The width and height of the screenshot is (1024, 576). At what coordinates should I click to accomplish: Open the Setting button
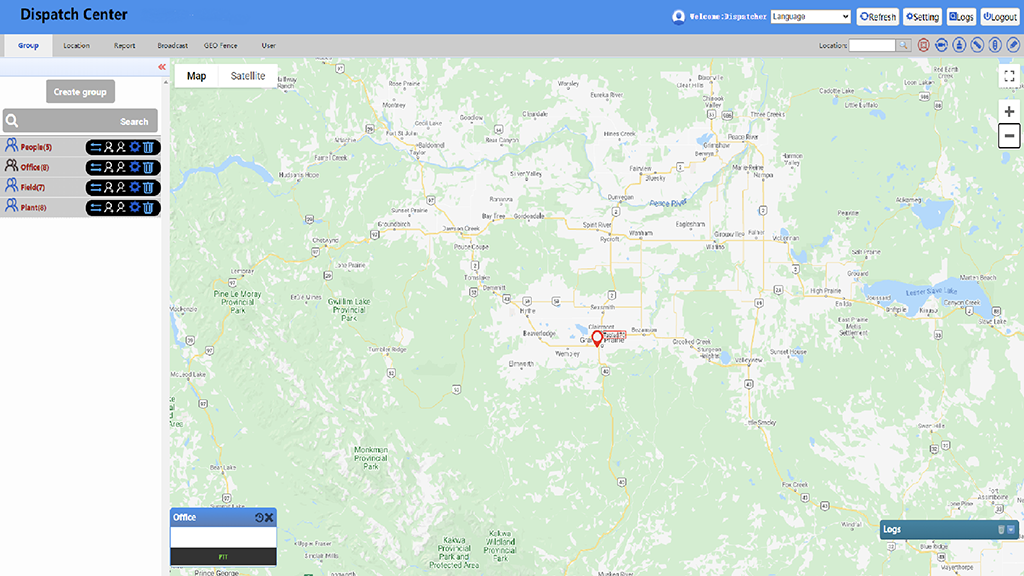tap(922, 17)
